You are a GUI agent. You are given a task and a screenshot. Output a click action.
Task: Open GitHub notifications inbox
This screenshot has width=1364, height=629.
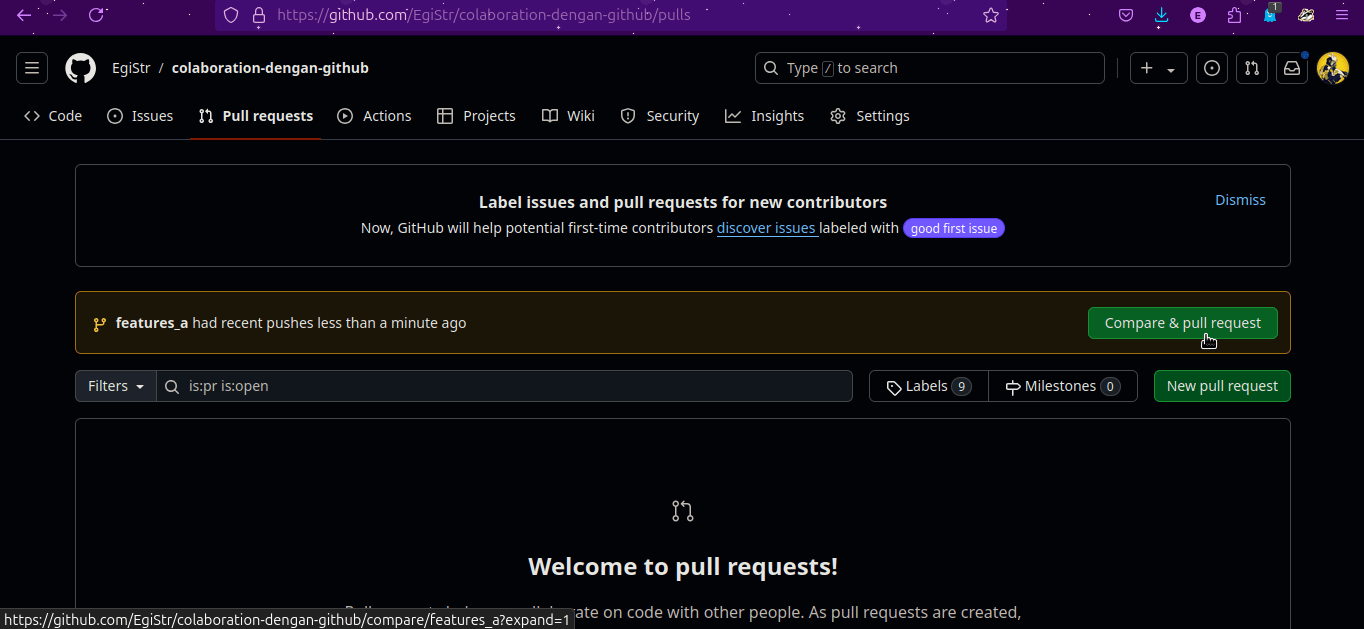[1292, 68]
